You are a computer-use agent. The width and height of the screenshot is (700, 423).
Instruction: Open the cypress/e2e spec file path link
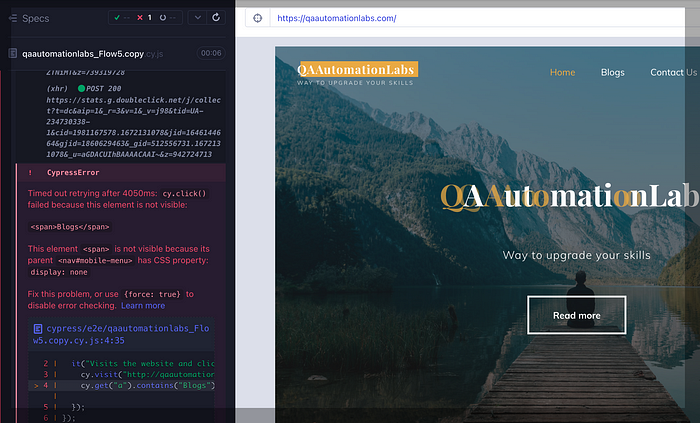[x=121, y=334]
